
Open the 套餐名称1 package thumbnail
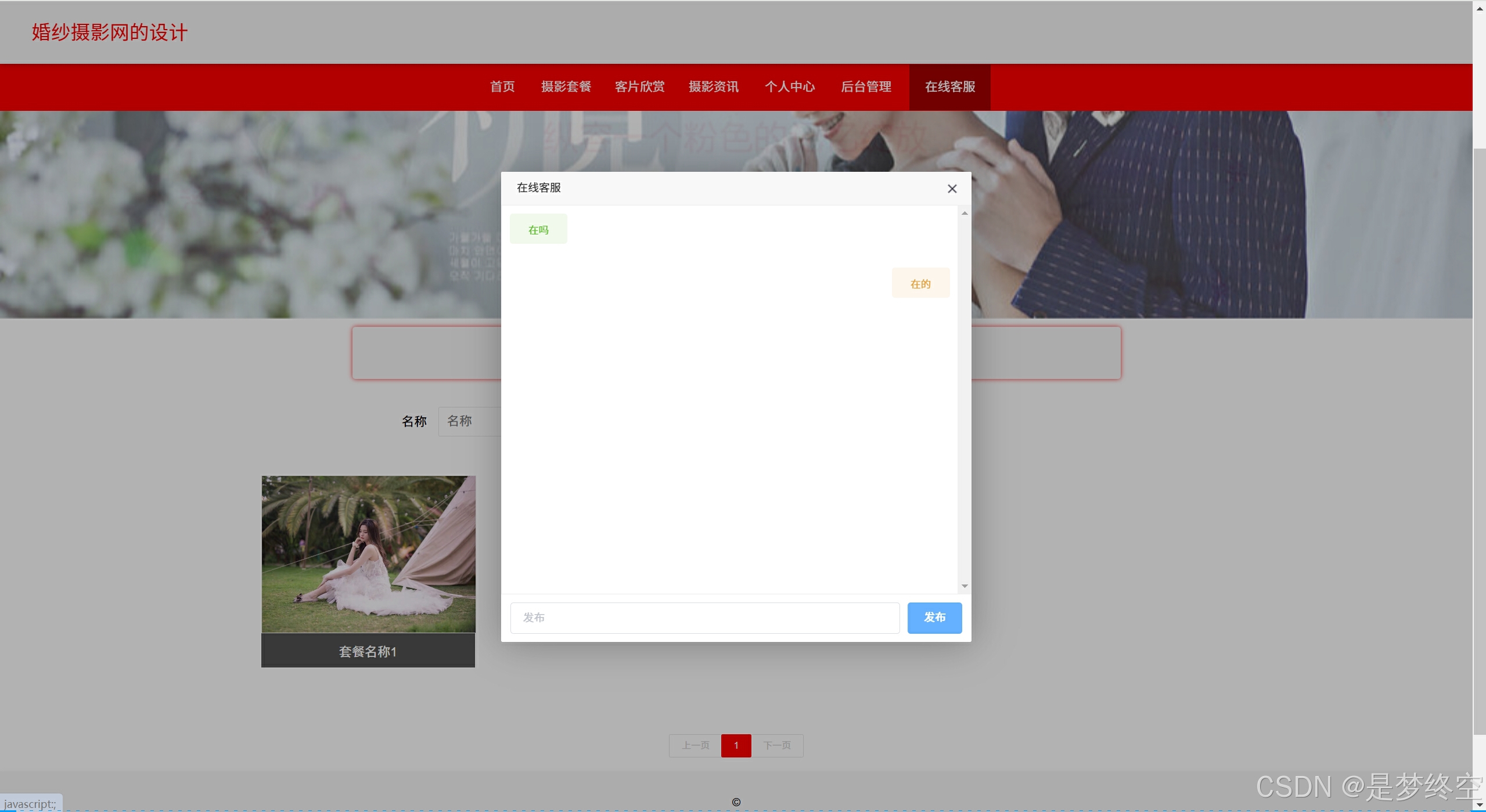click(x=368, y=554)
